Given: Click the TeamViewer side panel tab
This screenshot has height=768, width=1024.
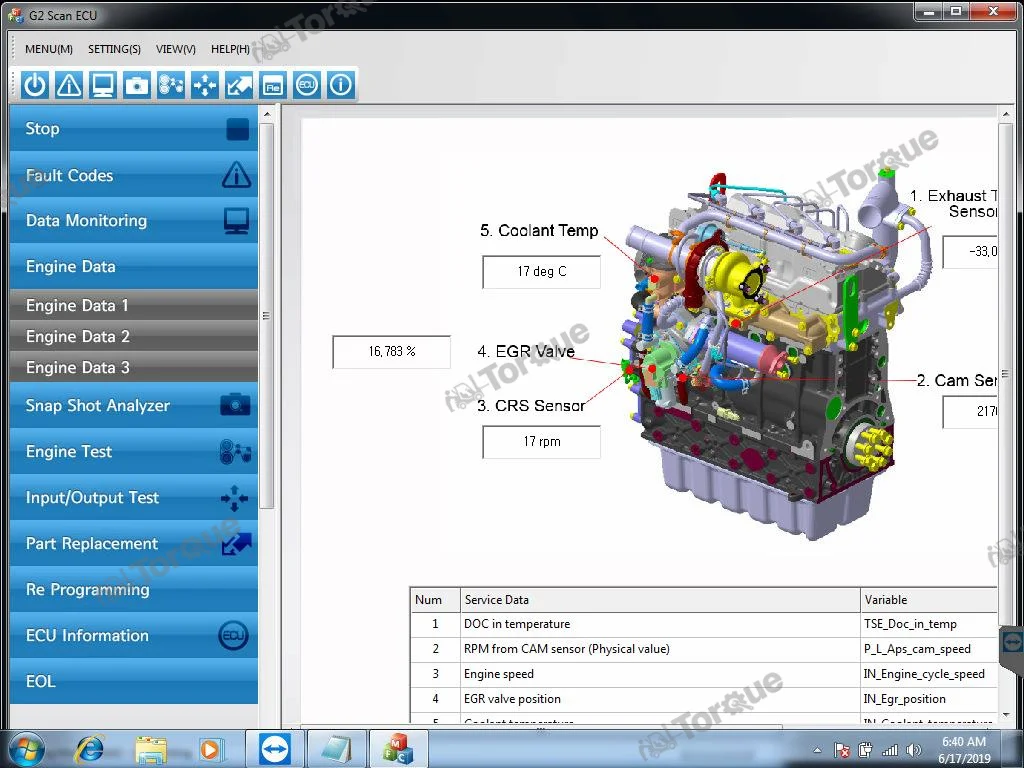Looking at the screenshot, I should pos(1012,642).
